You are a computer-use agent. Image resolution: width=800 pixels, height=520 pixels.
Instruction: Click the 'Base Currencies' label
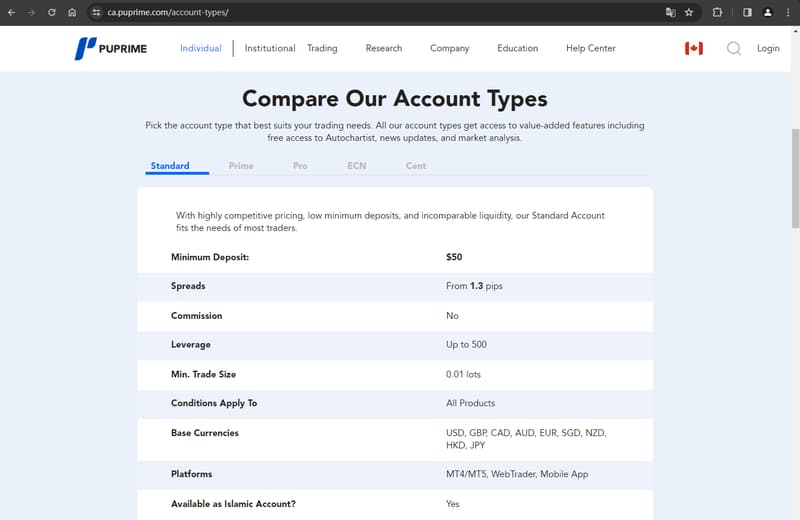205,433
